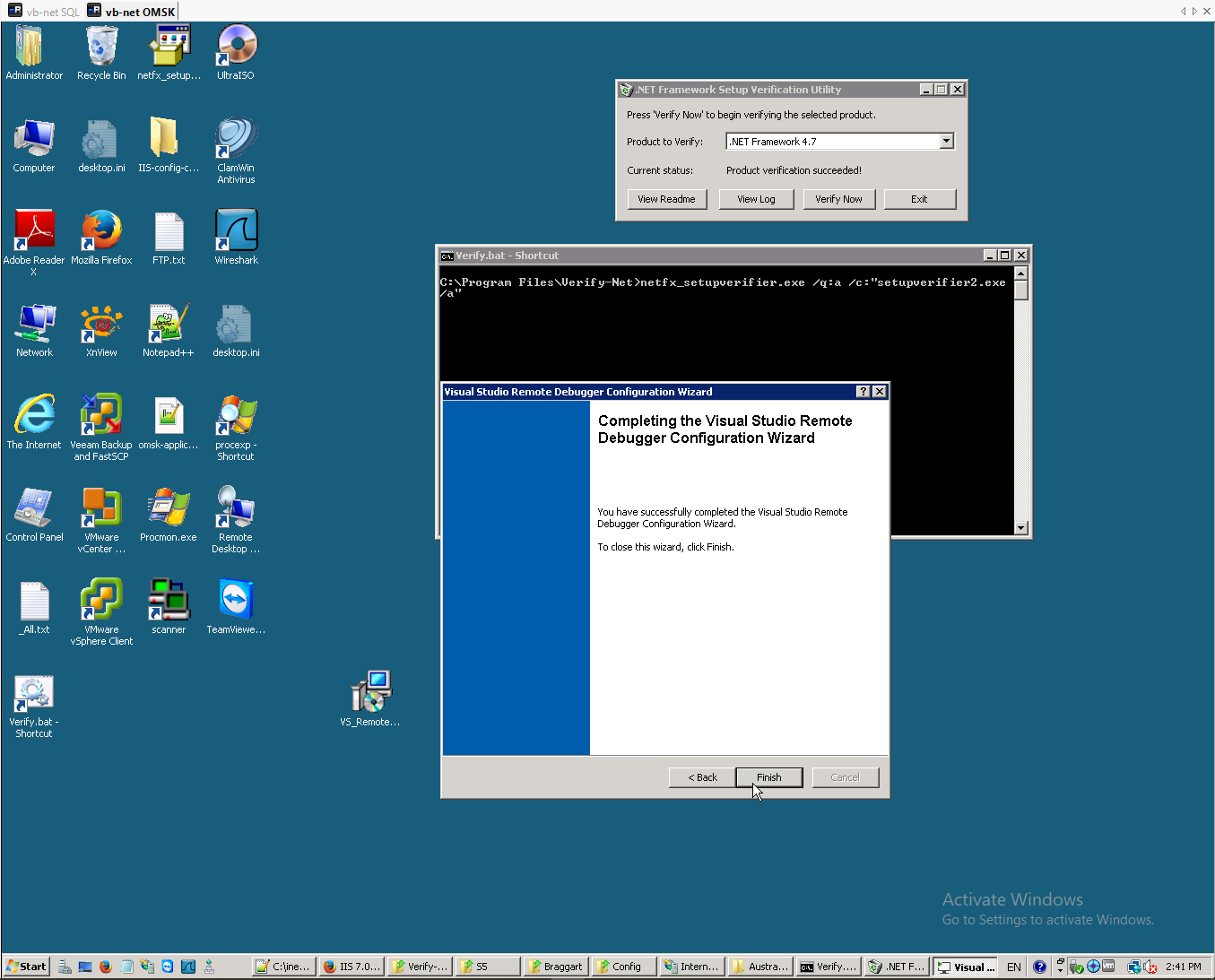Switch to the Config taskbar button
This screenshot has width=1215, height=980.
[624, 967]
